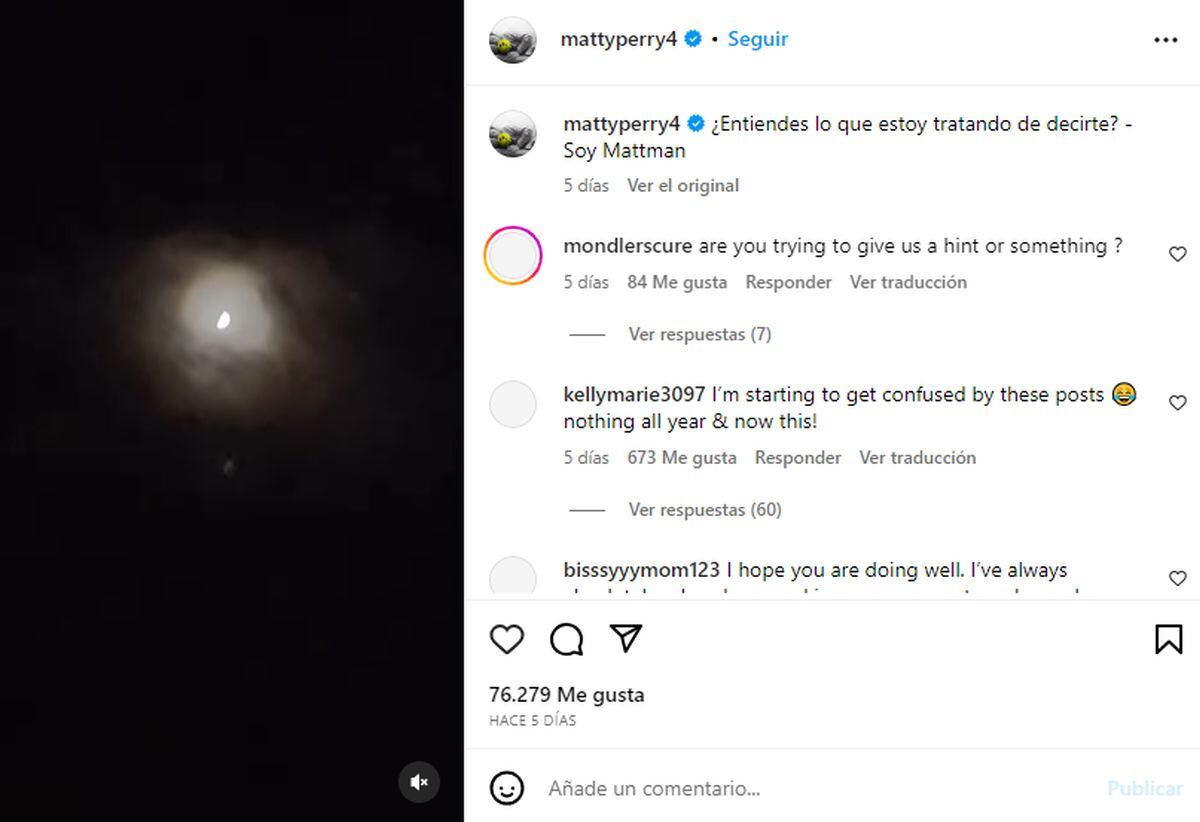Expand 'Ver respuestas (60)' under kellymarie3097's comment
Screen dimensions: 1200x822
(704, 509)
